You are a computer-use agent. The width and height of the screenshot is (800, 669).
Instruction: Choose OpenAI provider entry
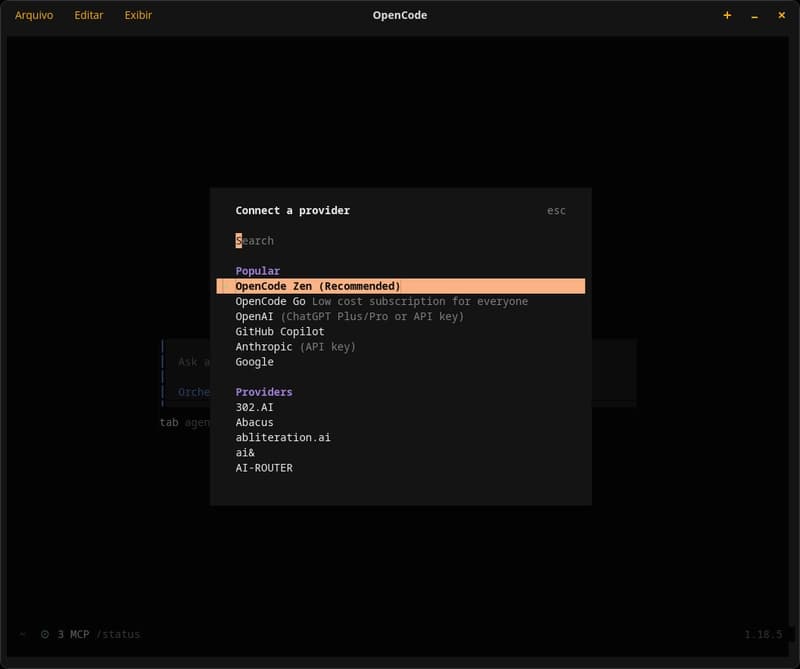401,316
